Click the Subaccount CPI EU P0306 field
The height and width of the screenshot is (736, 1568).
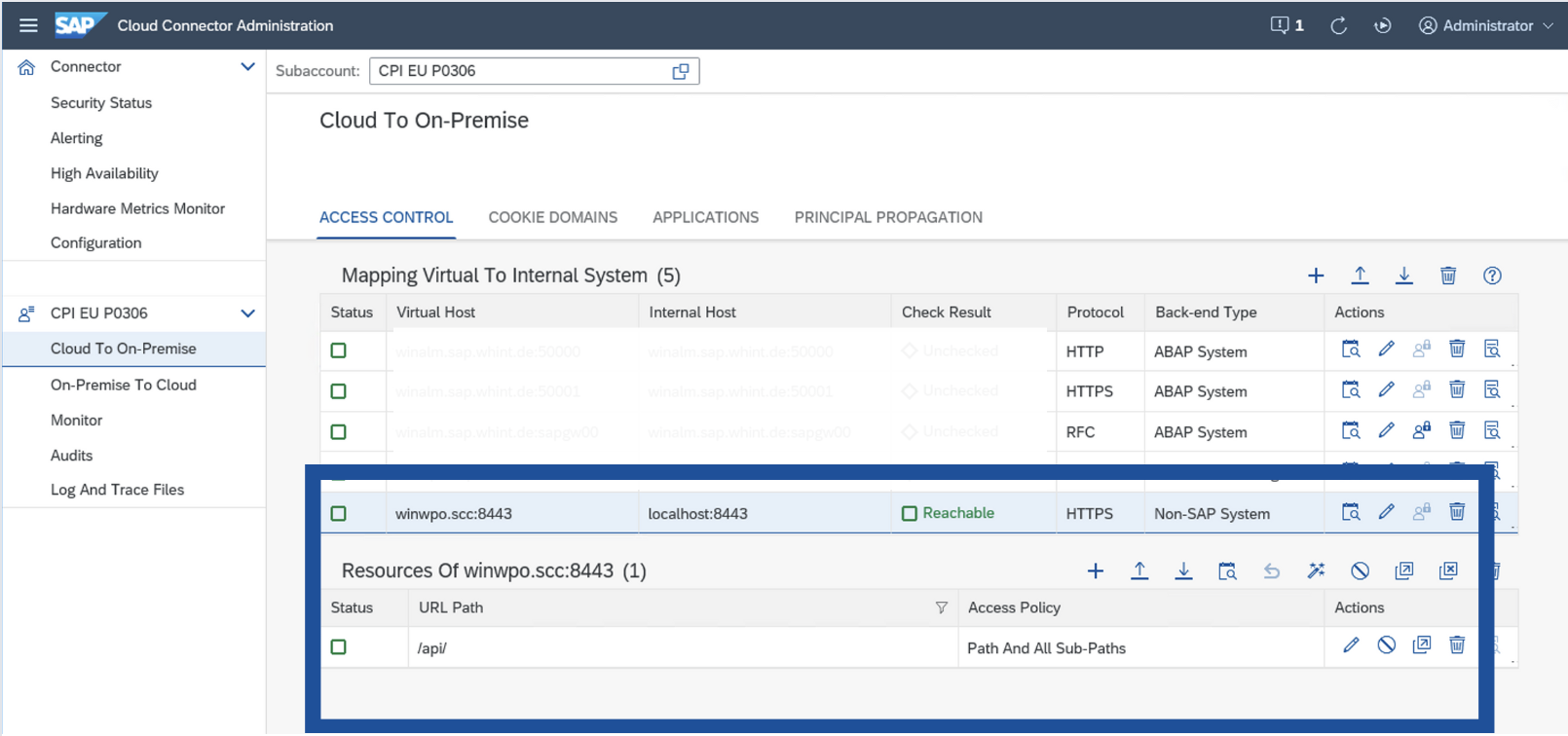coord(534,71)
